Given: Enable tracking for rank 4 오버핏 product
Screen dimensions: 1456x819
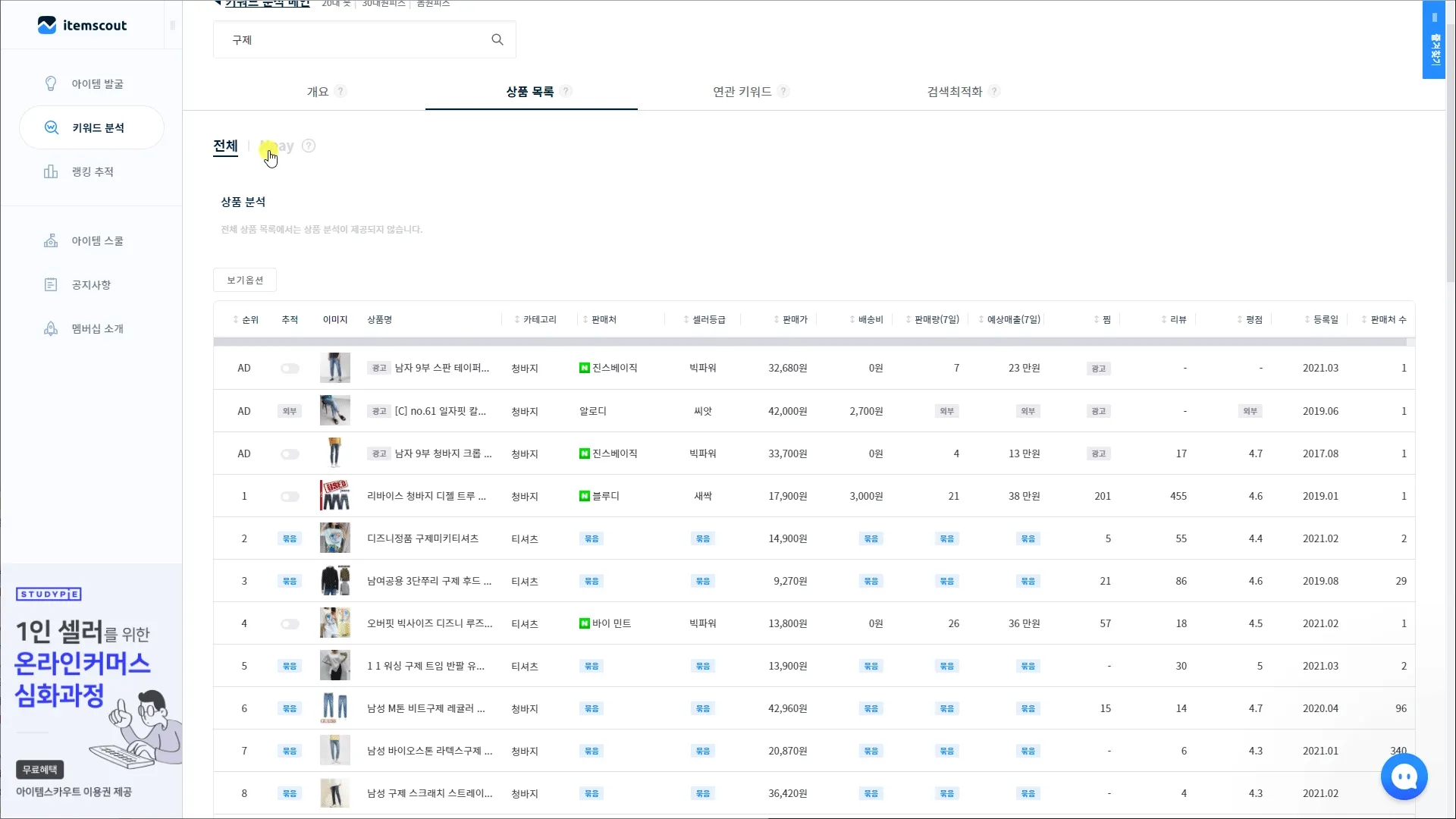Looking at the screenshot, I should 290,624.
